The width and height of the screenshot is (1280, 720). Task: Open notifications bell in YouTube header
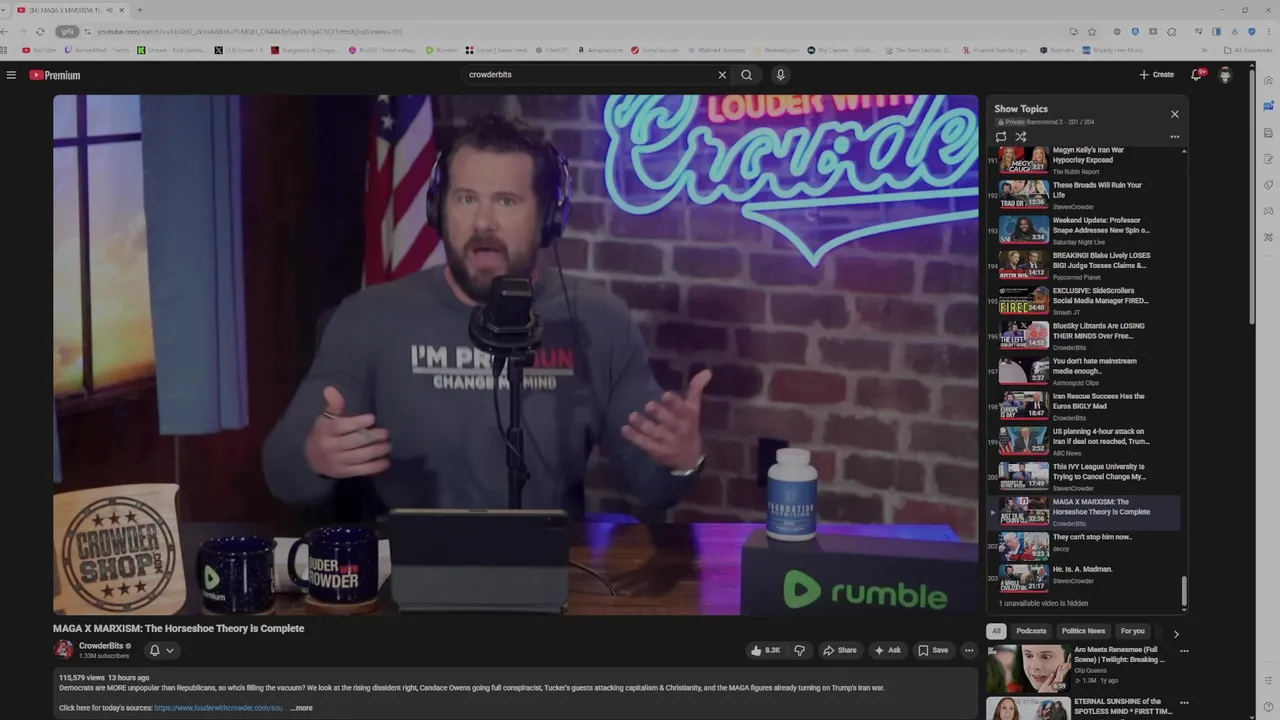pyautogui.click(x=1196, y=75)
